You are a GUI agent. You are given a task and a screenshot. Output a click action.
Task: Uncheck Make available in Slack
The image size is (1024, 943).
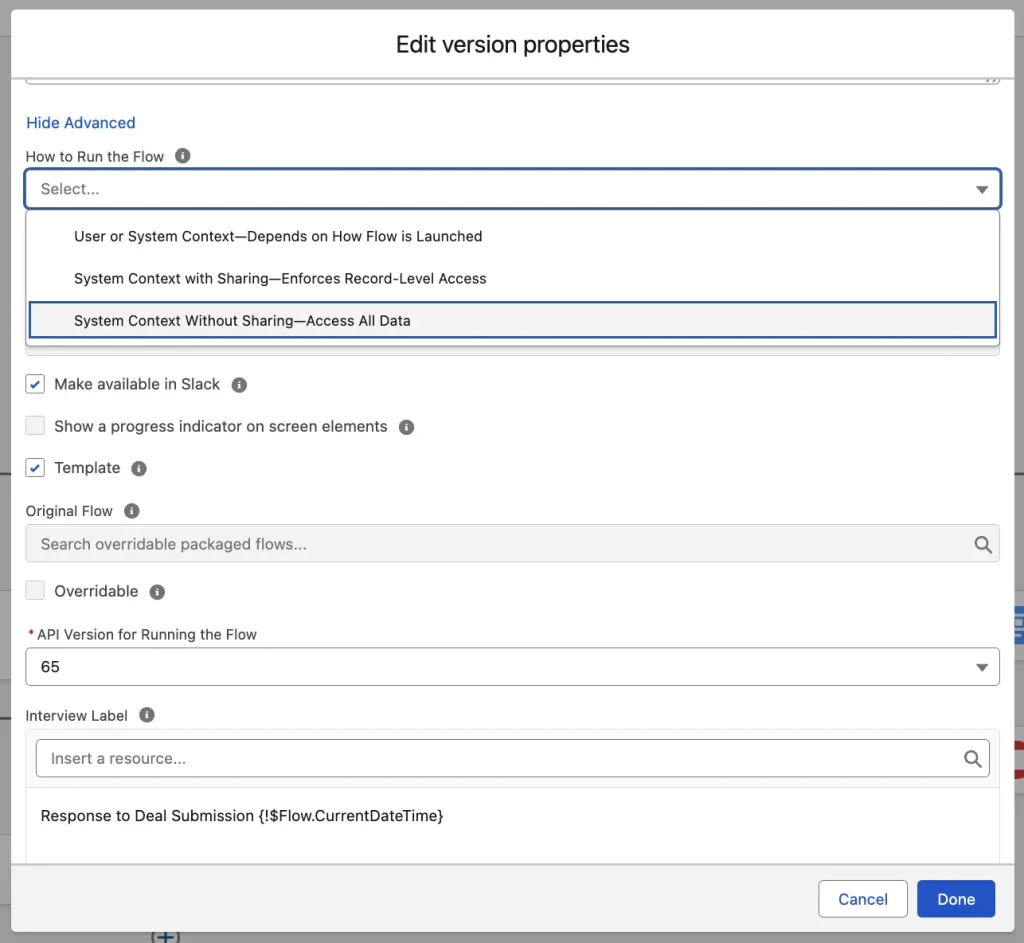pos(35,384)
